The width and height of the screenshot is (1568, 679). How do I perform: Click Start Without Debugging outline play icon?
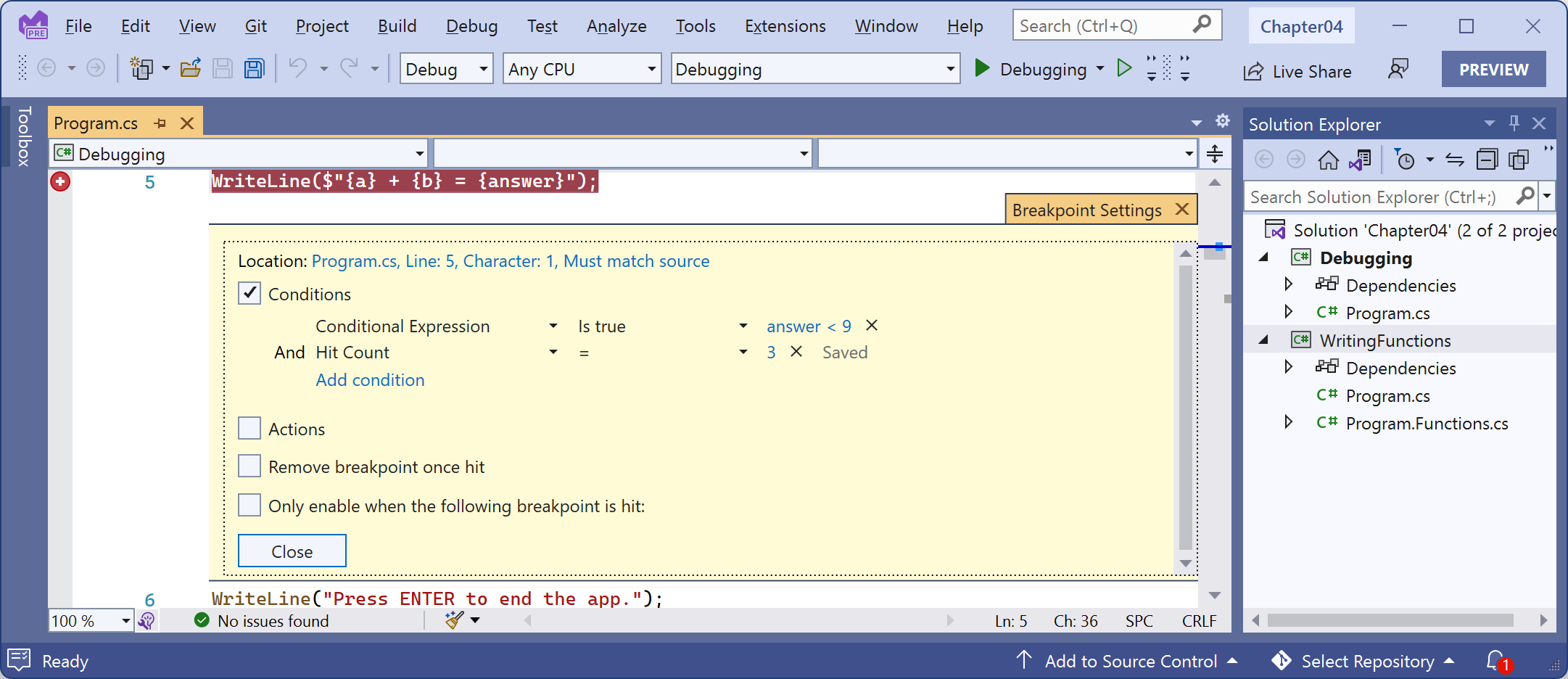[1124, 68]
